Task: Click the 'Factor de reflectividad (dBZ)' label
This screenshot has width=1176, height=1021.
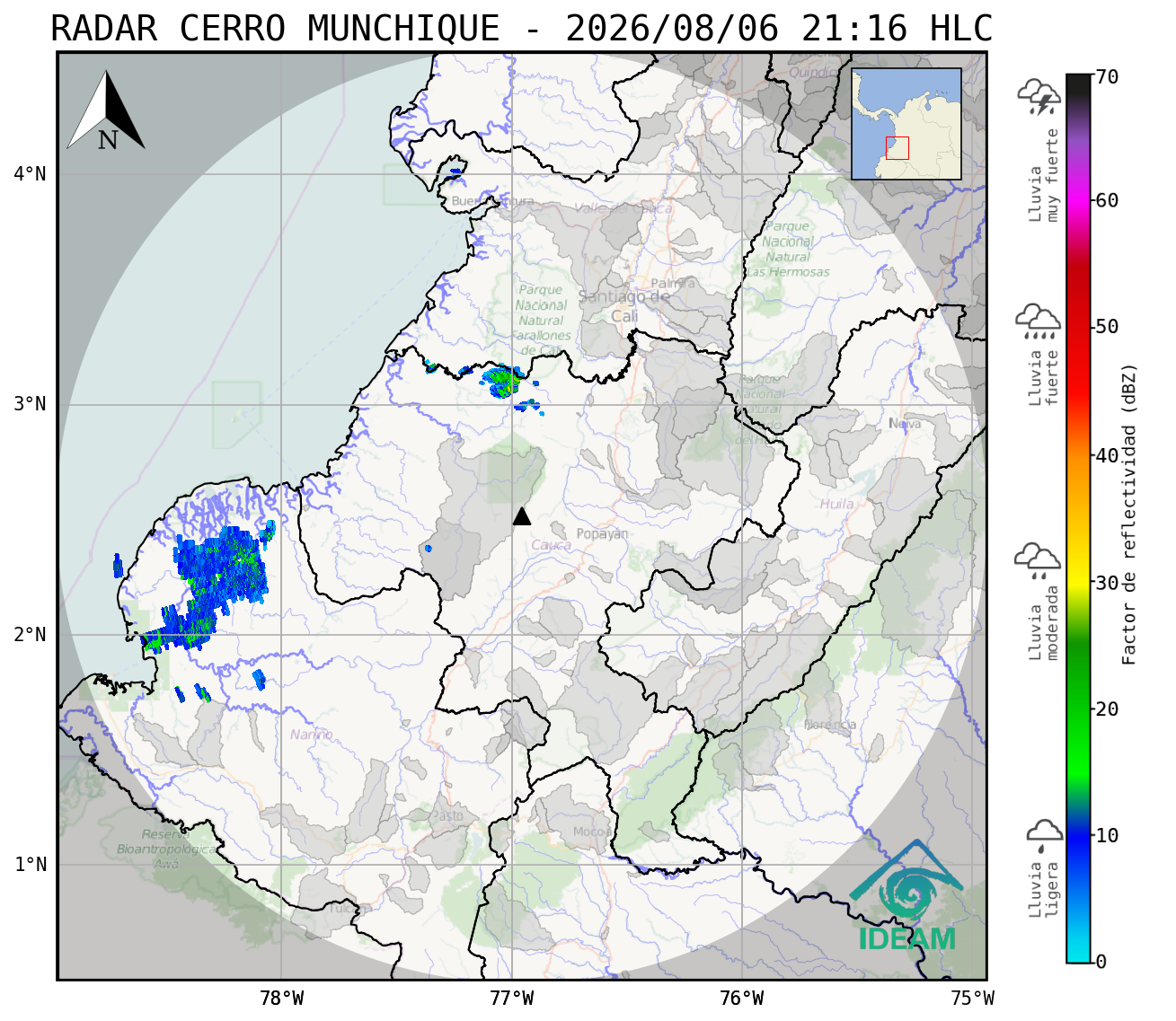Action: [x=1129, y=514]
